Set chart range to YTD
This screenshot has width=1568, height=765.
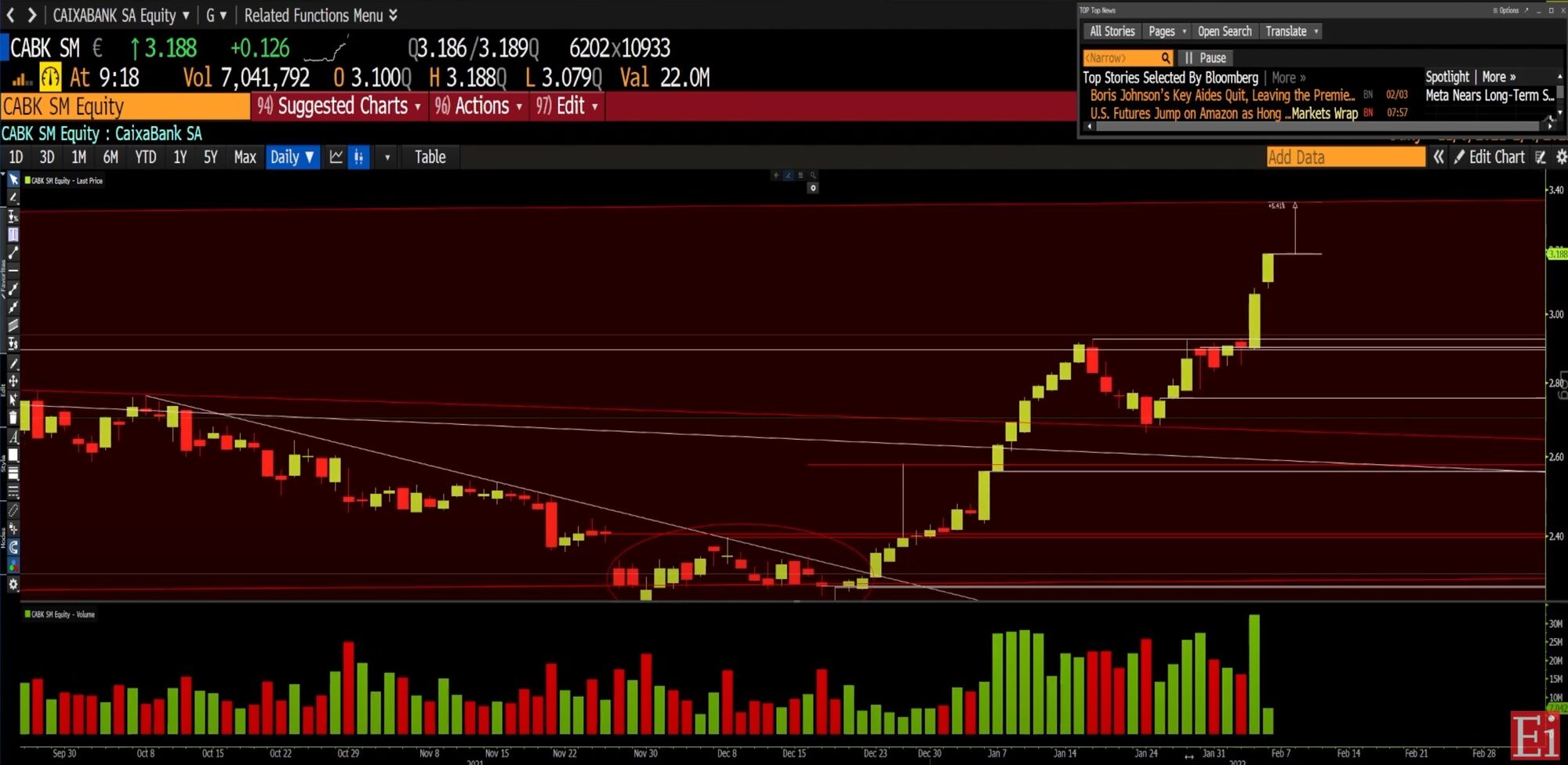coord(146,157)
